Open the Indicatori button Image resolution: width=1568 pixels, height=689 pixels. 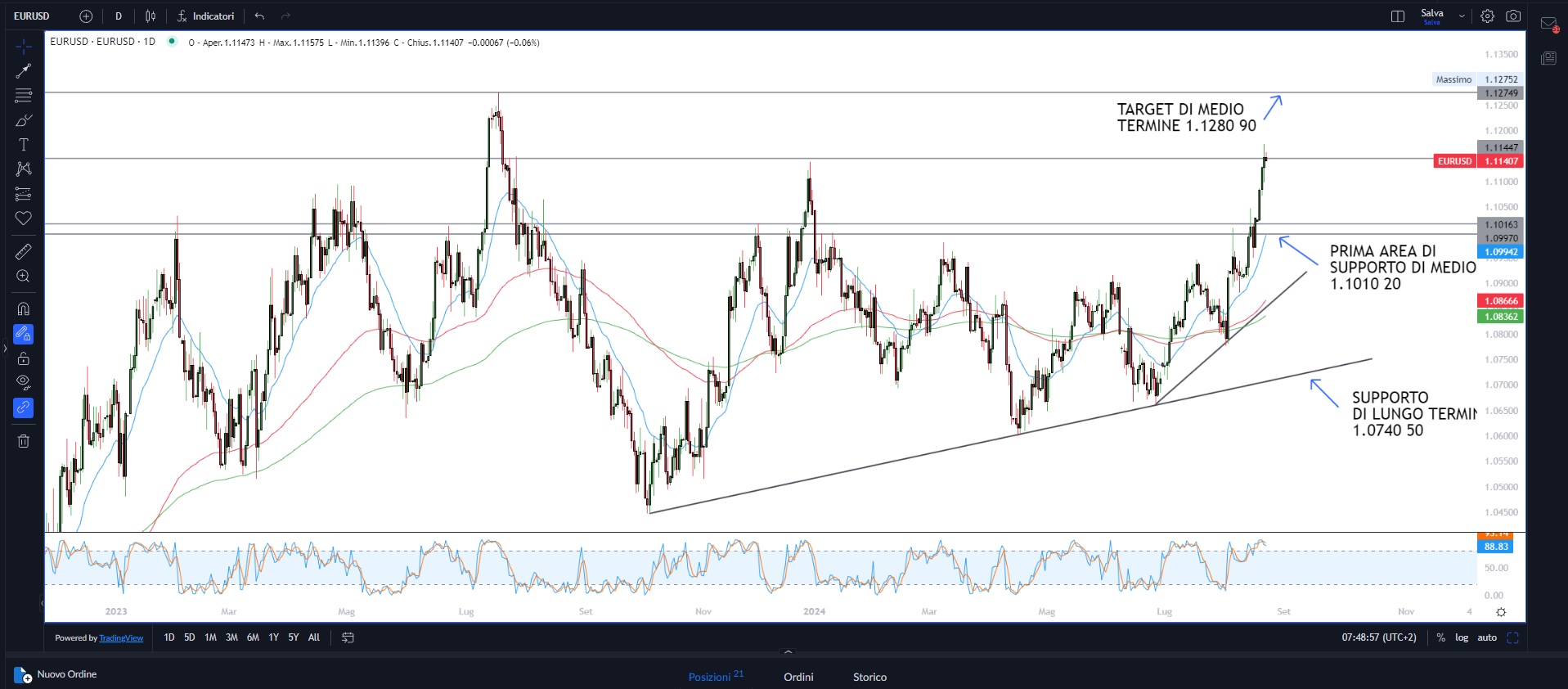point(206,16)
